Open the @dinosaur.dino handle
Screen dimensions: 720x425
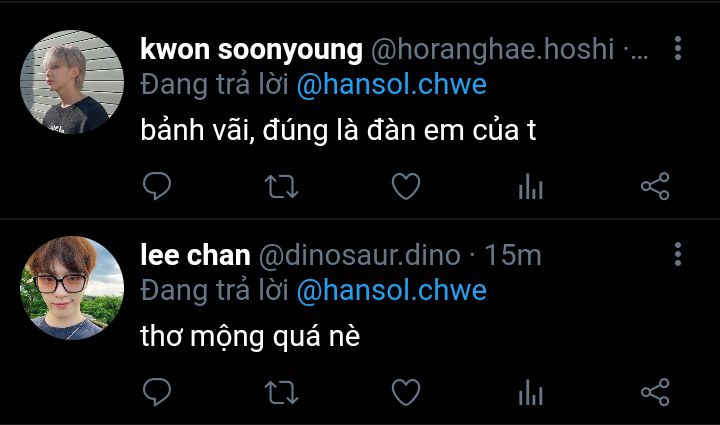pos(360,256)
